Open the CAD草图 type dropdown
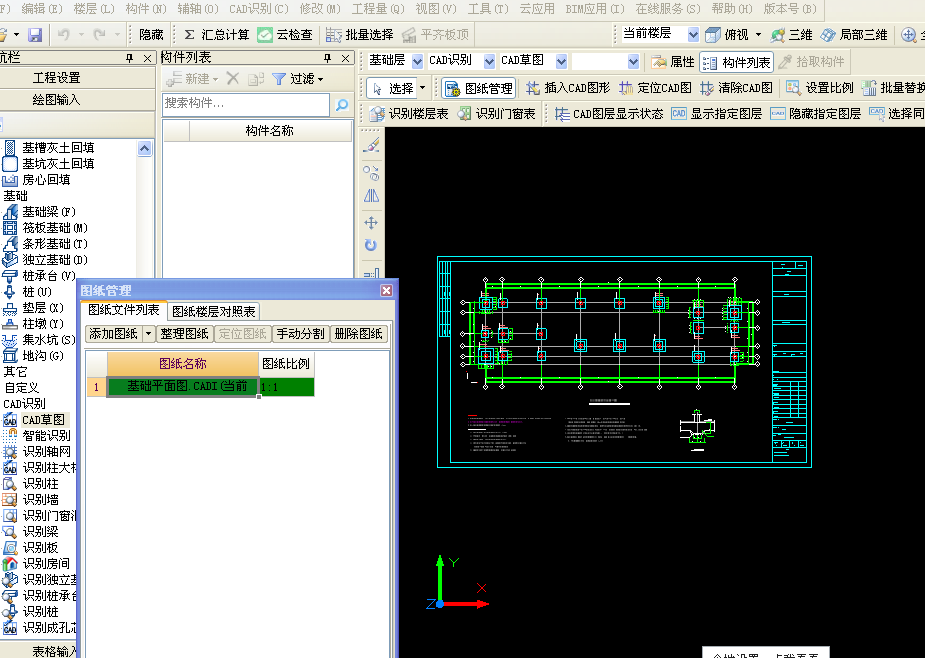The width and height of the screenshot is (925, 658). 561,61
